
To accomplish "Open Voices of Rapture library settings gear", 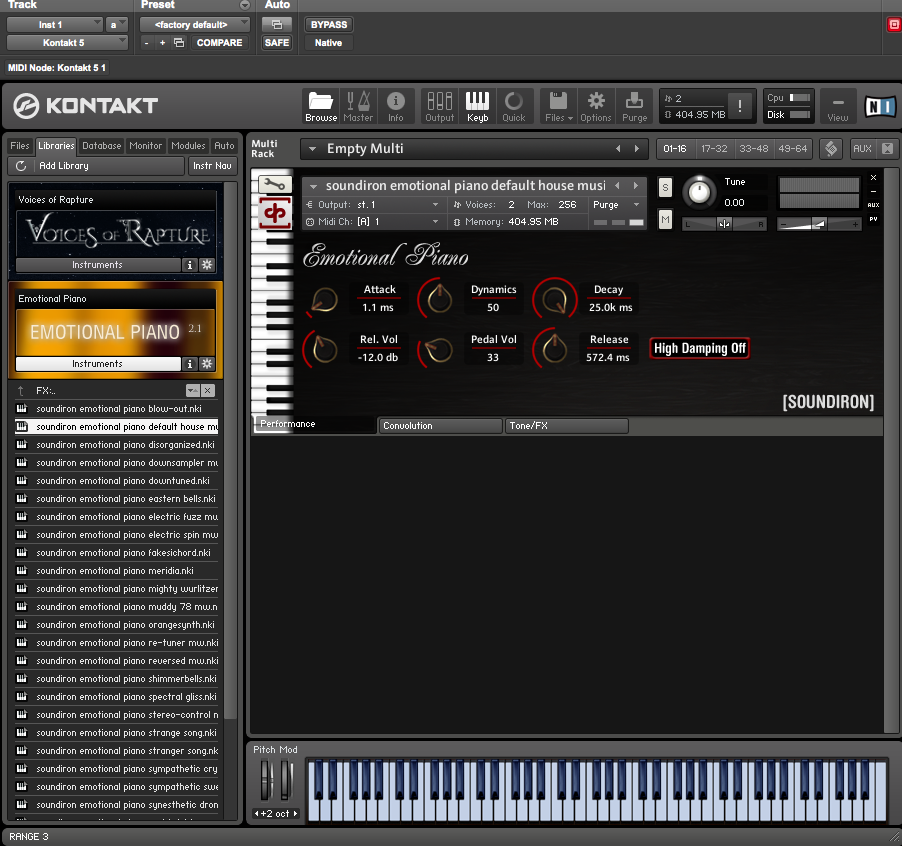I will click(207, 265).
